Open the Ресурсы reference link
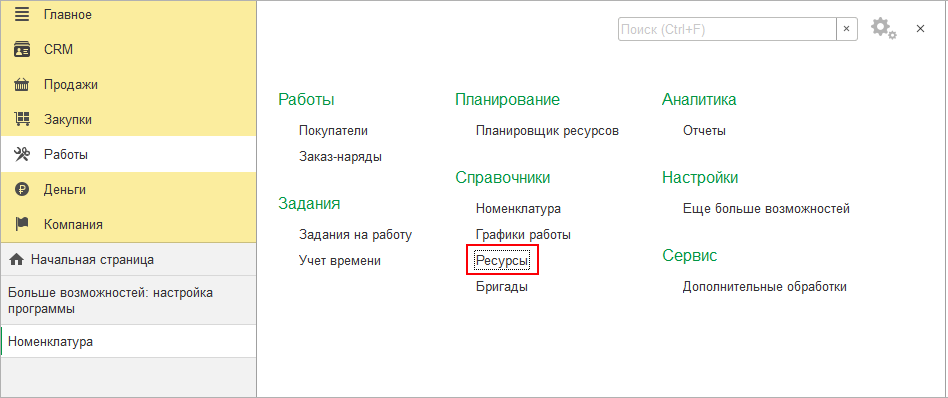This screenshot has width=948, height=398. [x=502, y=261]
